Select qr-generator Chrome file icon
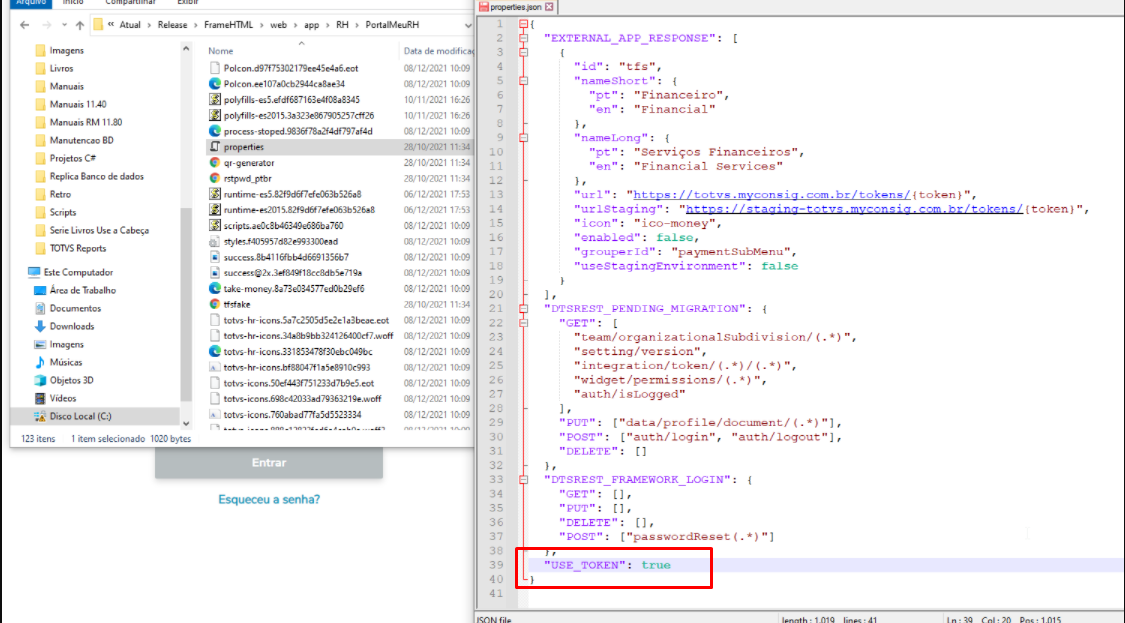1125x623 pixels. point(215,162)
